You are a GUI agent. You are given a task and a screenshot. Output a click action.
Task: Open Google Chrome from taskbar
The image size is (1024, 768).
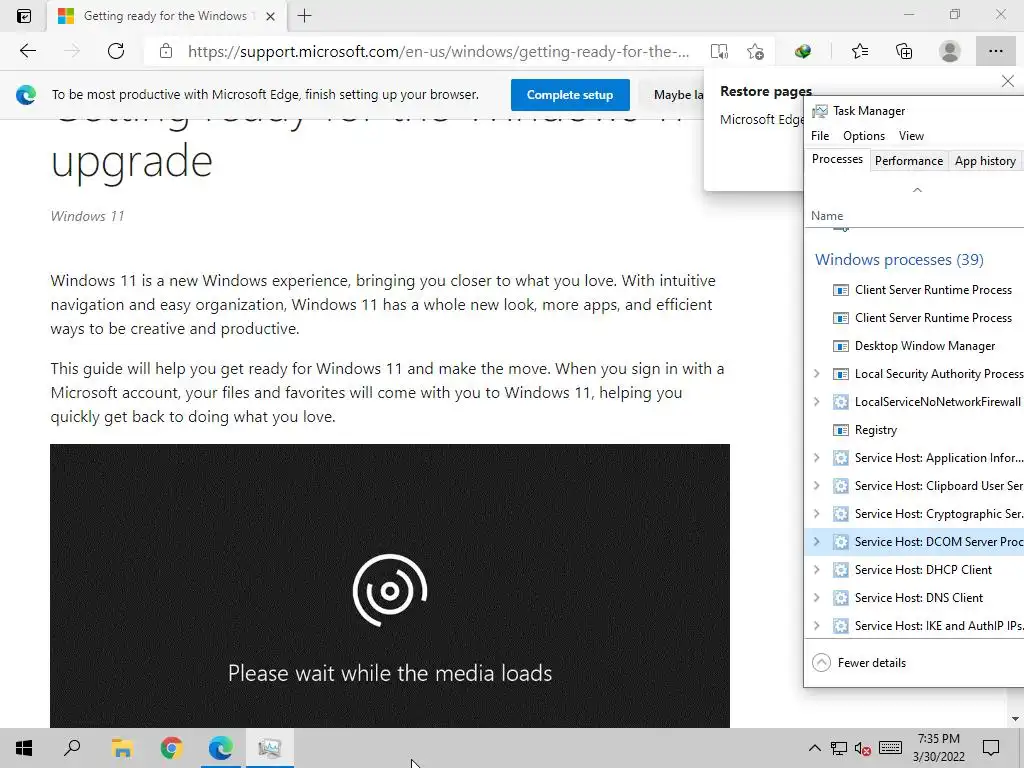click(x=171, y=748)
